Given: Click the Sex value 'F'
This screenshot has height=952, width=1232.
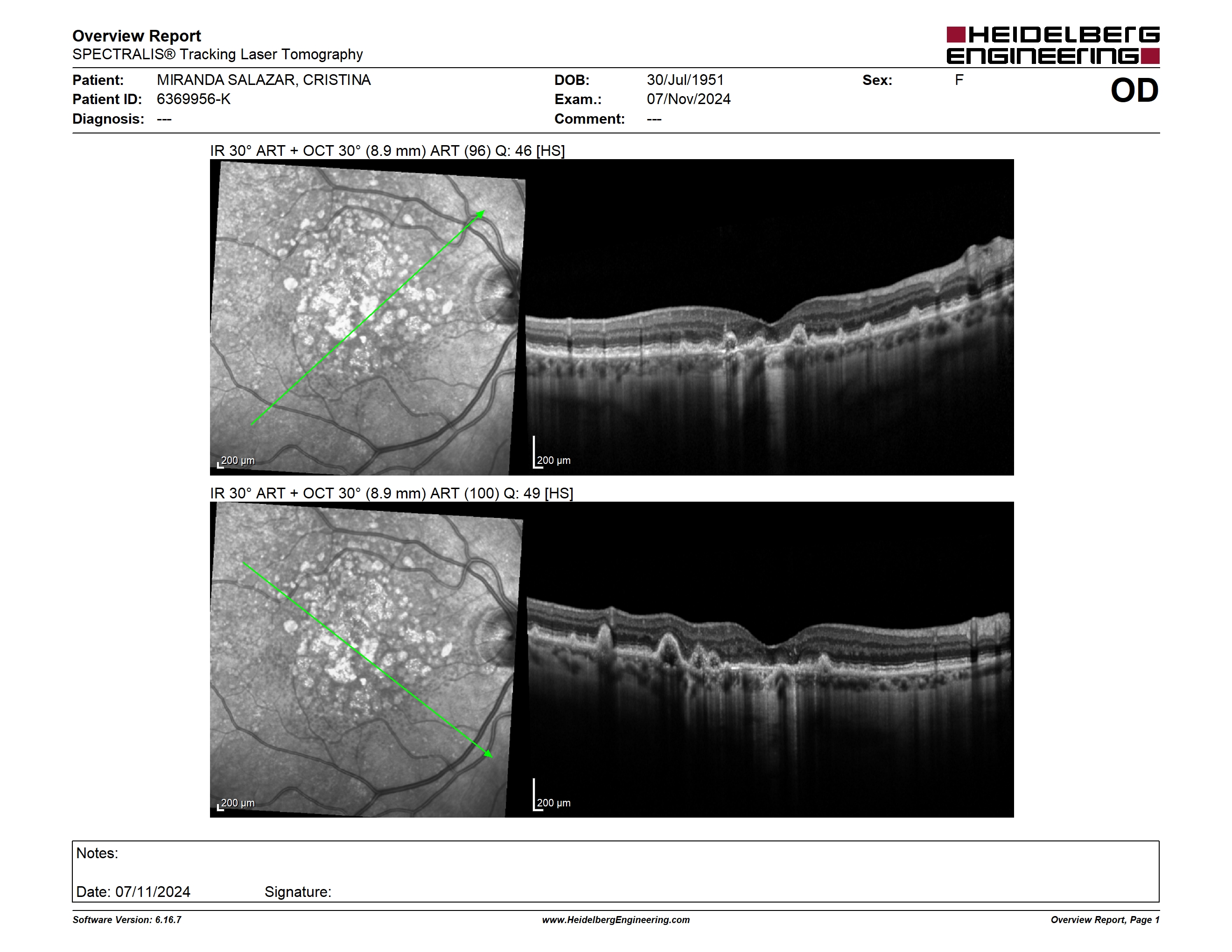Looking at the screenshot, I should coord(959,80).
